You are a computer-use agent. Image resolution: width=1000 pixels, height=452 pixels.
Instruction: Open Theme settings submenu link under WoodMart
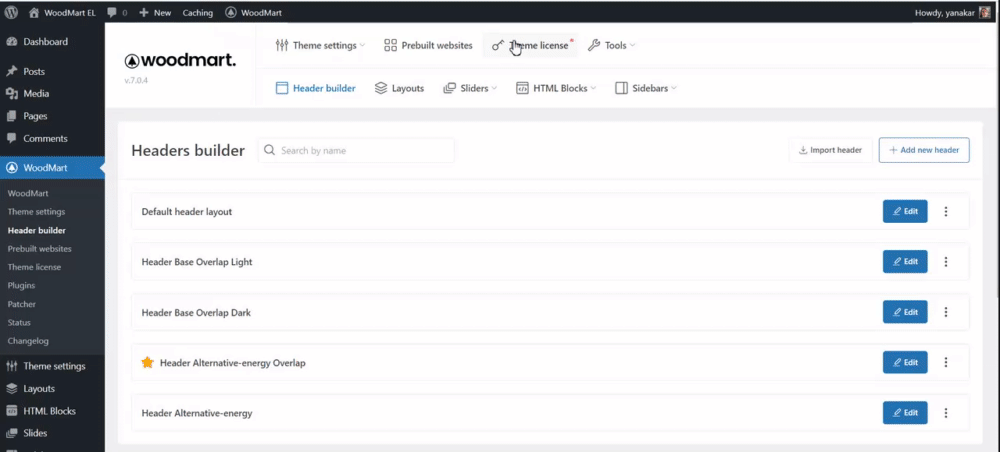point(36,212)
